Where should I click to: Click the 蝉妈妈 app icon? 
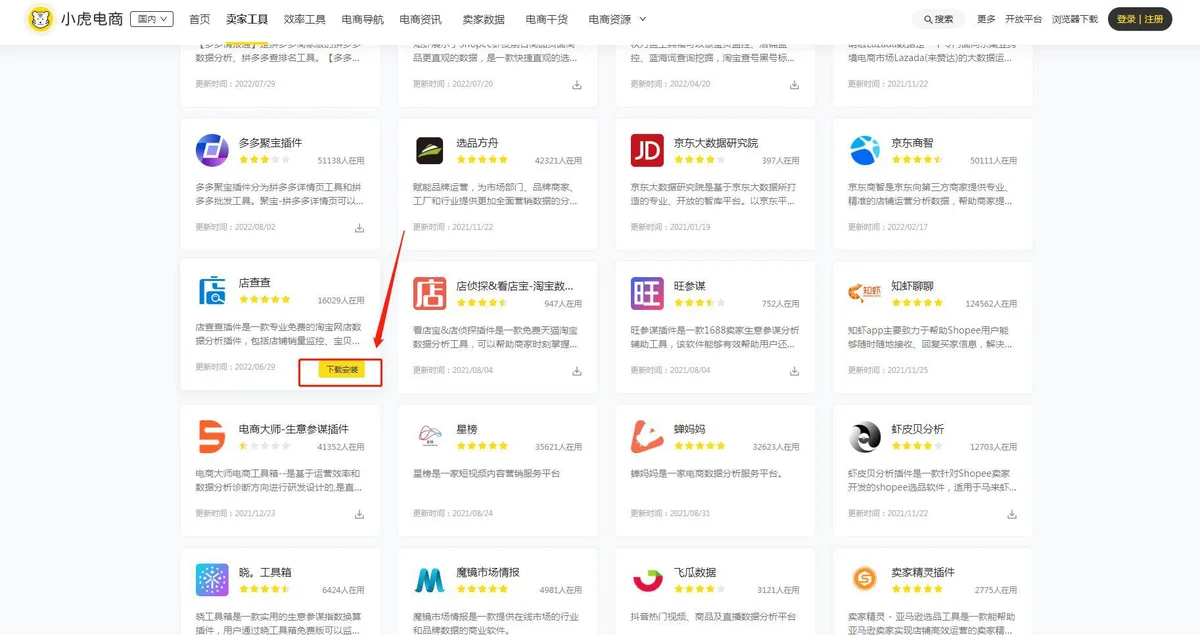(x=647, y=436)
